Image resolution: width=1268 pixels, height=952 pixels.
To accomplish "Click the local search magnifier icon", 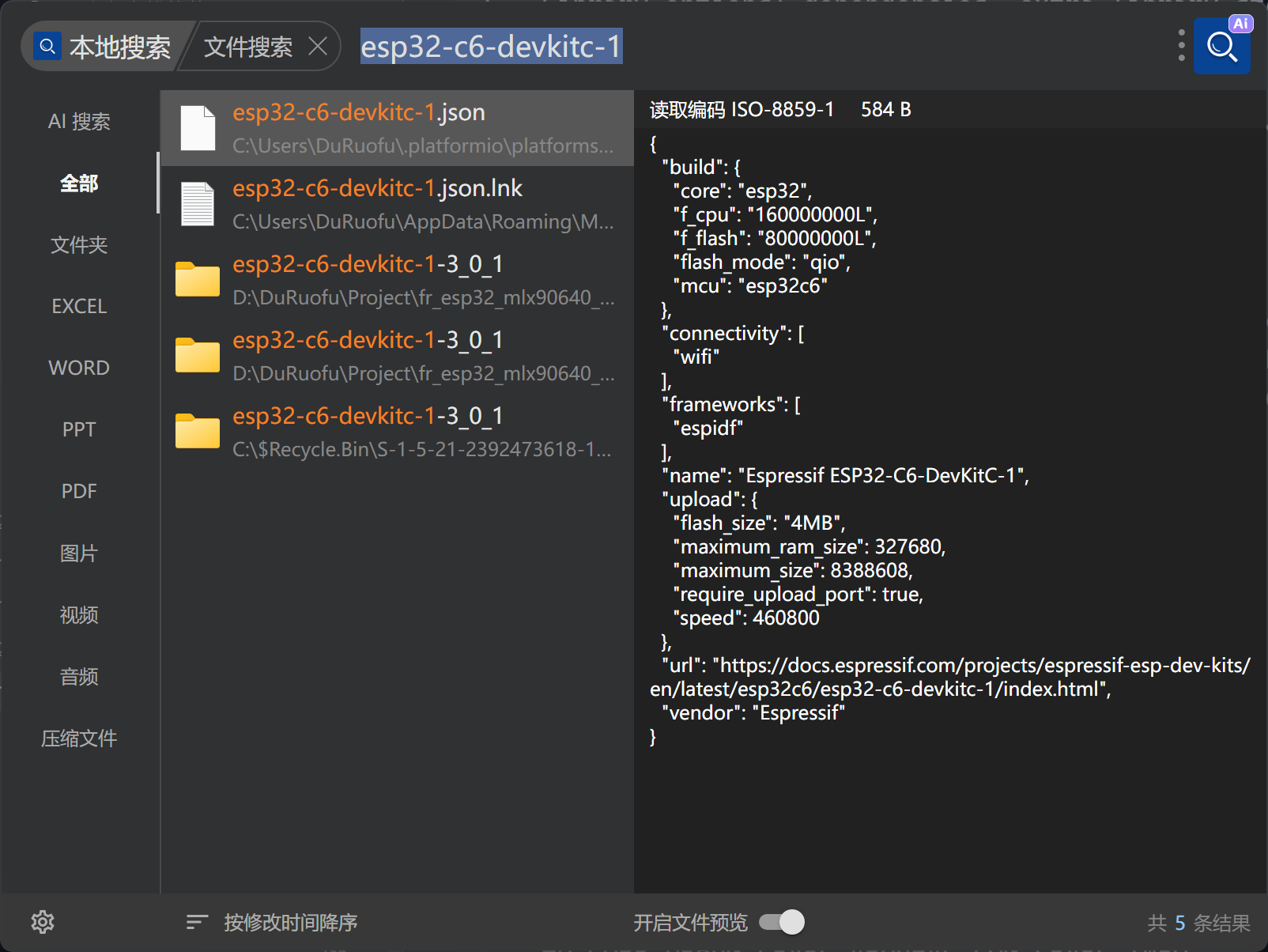I will [47, 47].
